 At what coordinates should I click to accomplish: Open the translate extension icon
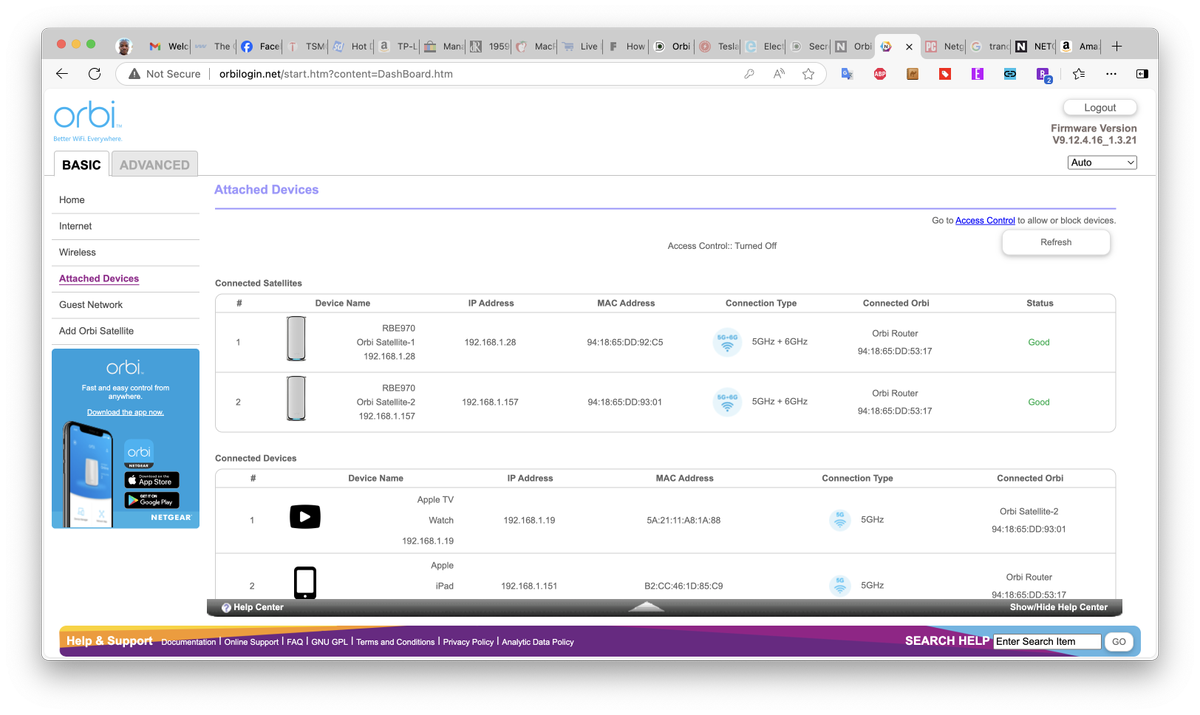(x=847, y=74)
